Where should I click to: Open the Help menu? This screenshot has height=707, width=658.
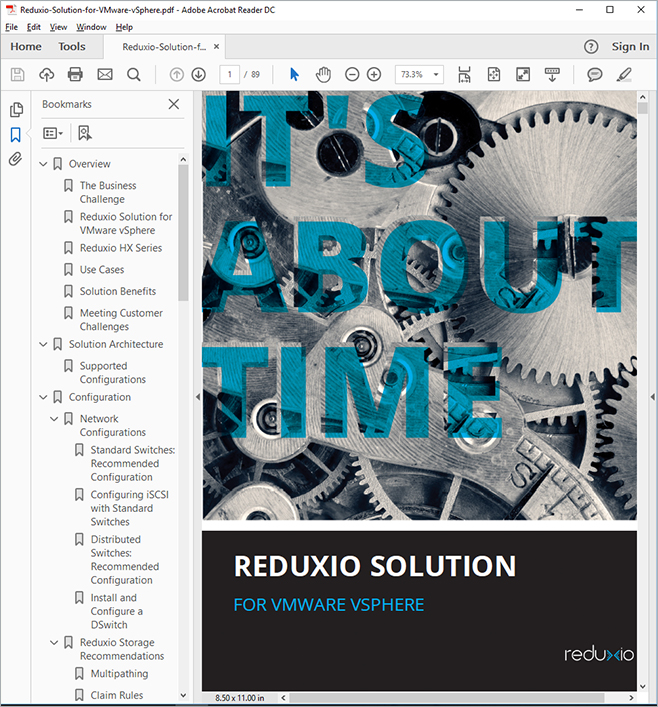click(x=124, y=27)
